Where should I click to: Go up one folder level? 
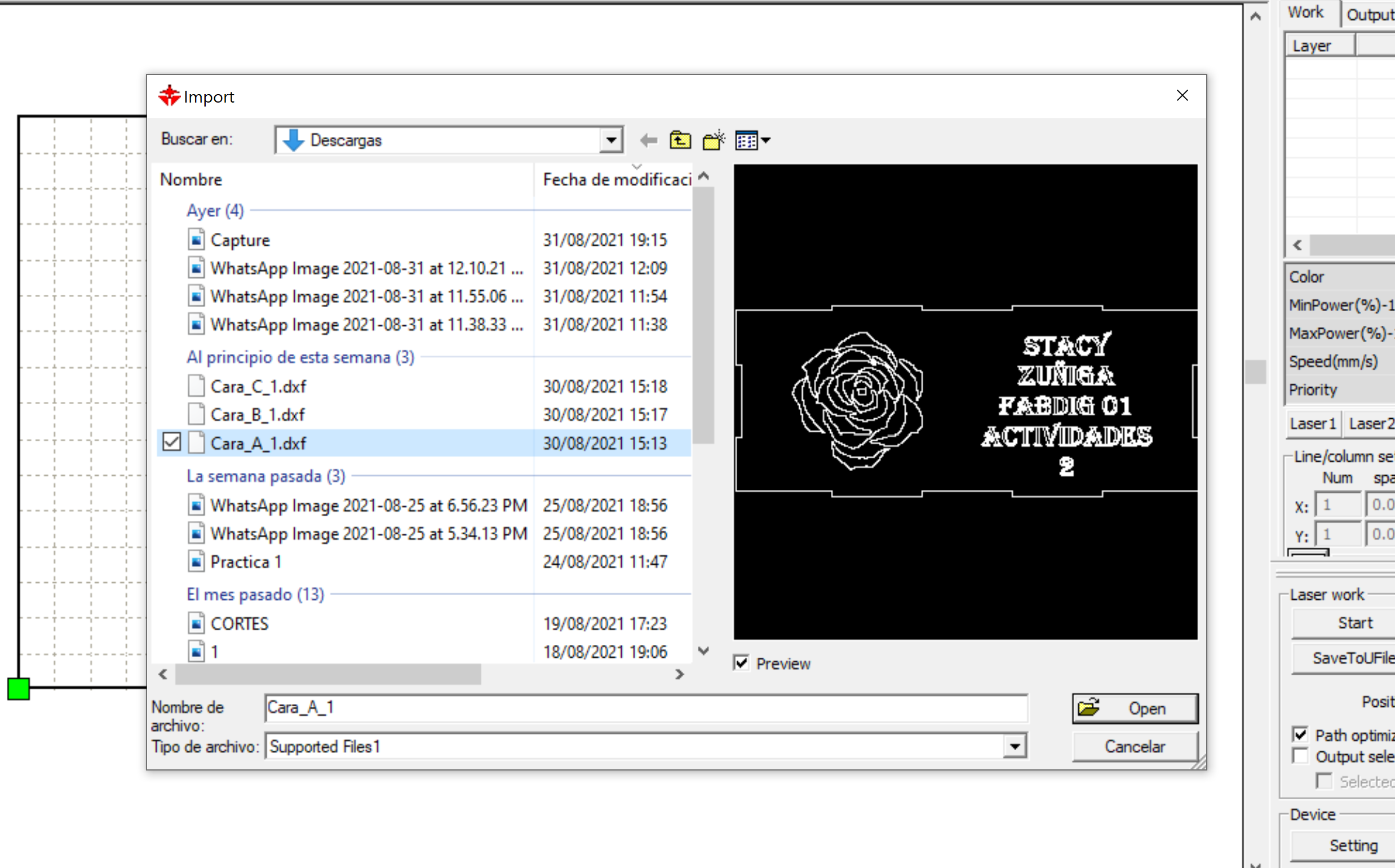[680, 140]
